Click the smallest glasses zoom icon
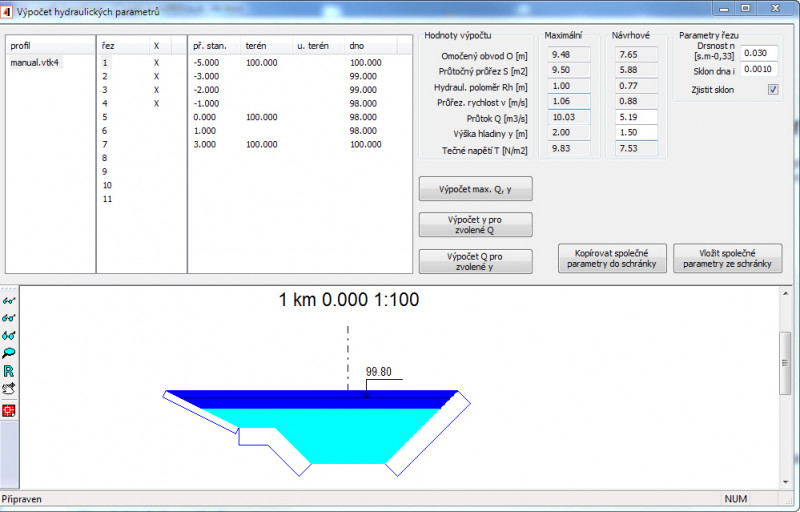This screenshot has height=512, width=800. click(9, 301)
